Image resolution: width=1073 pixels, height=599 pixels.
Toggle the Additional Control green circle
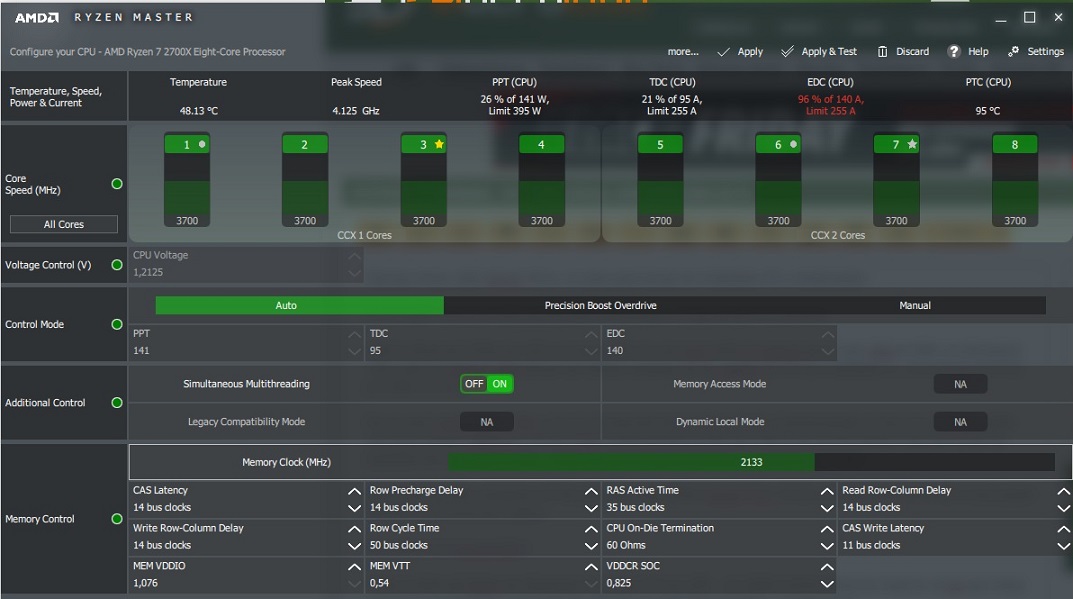[117, 403]
